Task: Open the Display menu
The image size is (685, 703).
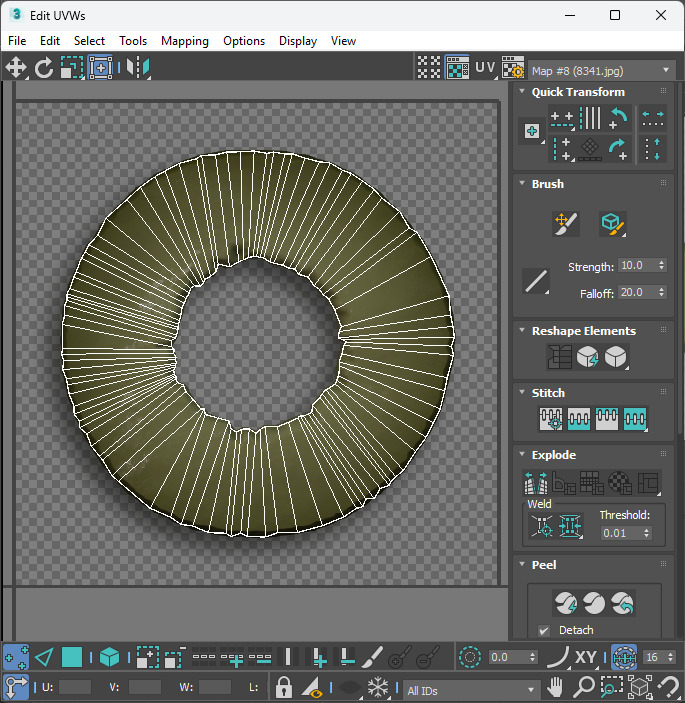Action: click(x=298, y=41)
